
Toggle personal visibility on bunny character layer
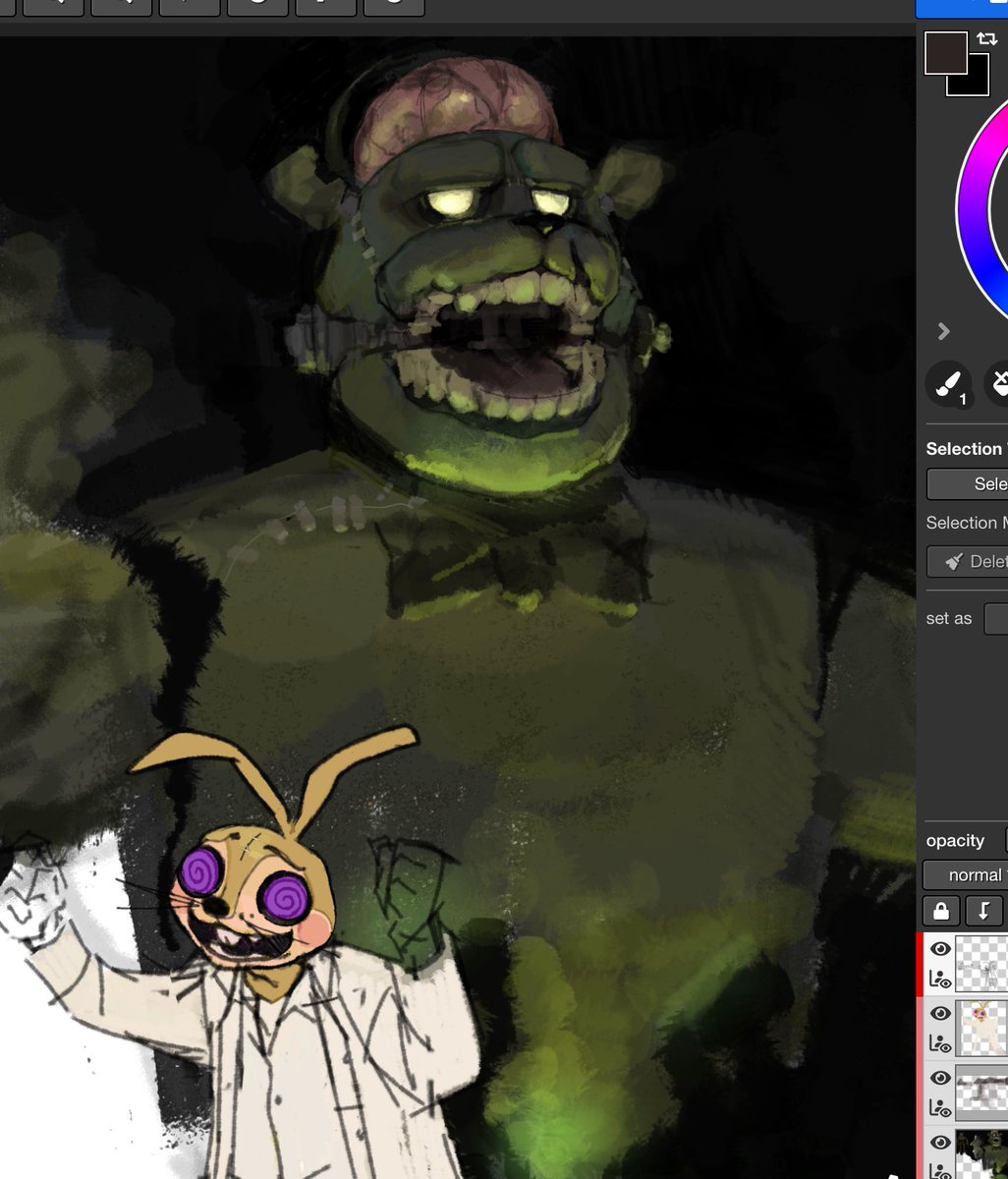point(940,1043)
